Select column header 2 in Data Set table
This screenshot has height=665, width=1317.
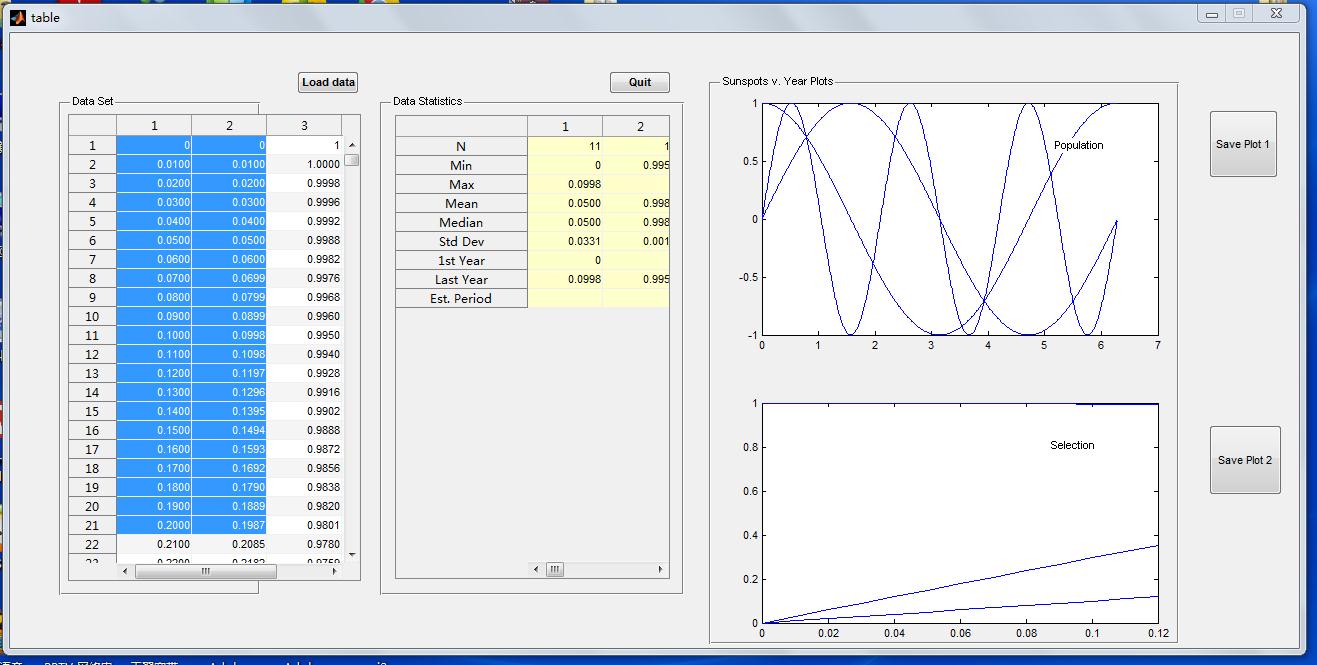point(229,125)
